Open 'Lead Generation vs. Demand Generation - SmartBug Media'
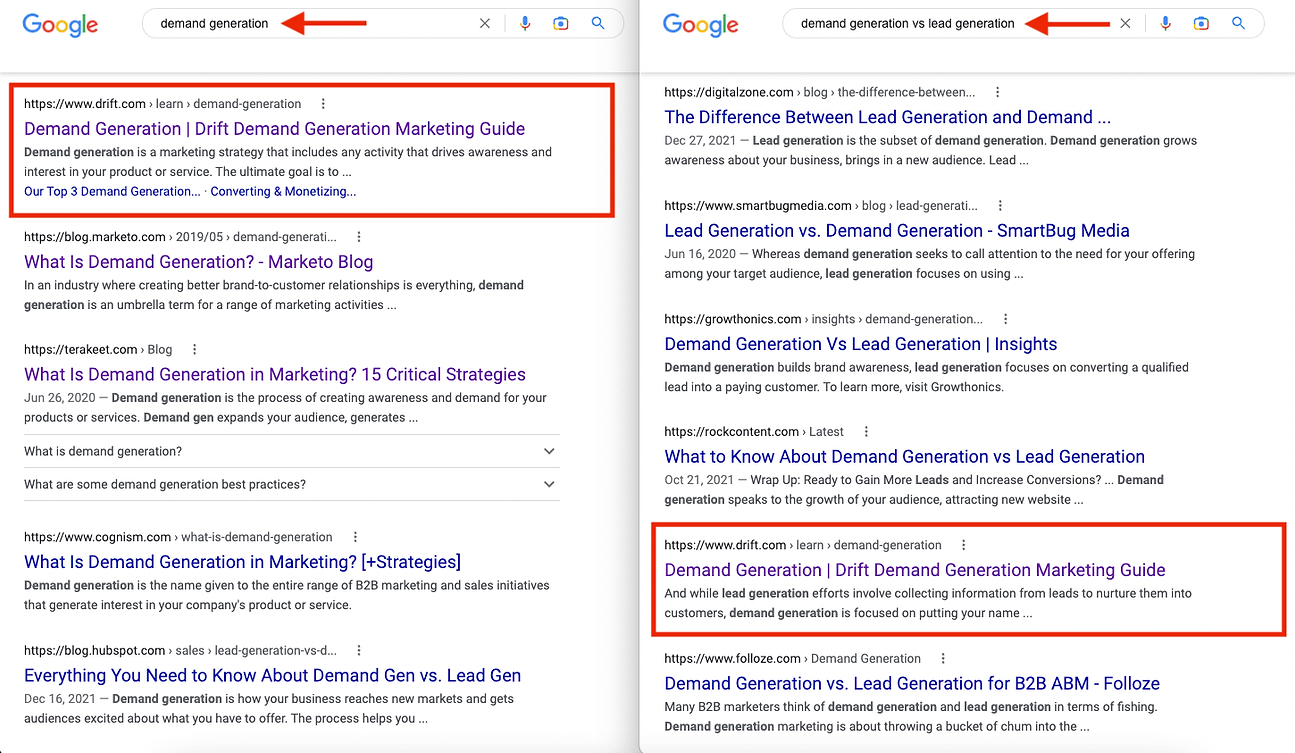The height and width of the screenshot is (753, 1295). click(x=897, y=231)
